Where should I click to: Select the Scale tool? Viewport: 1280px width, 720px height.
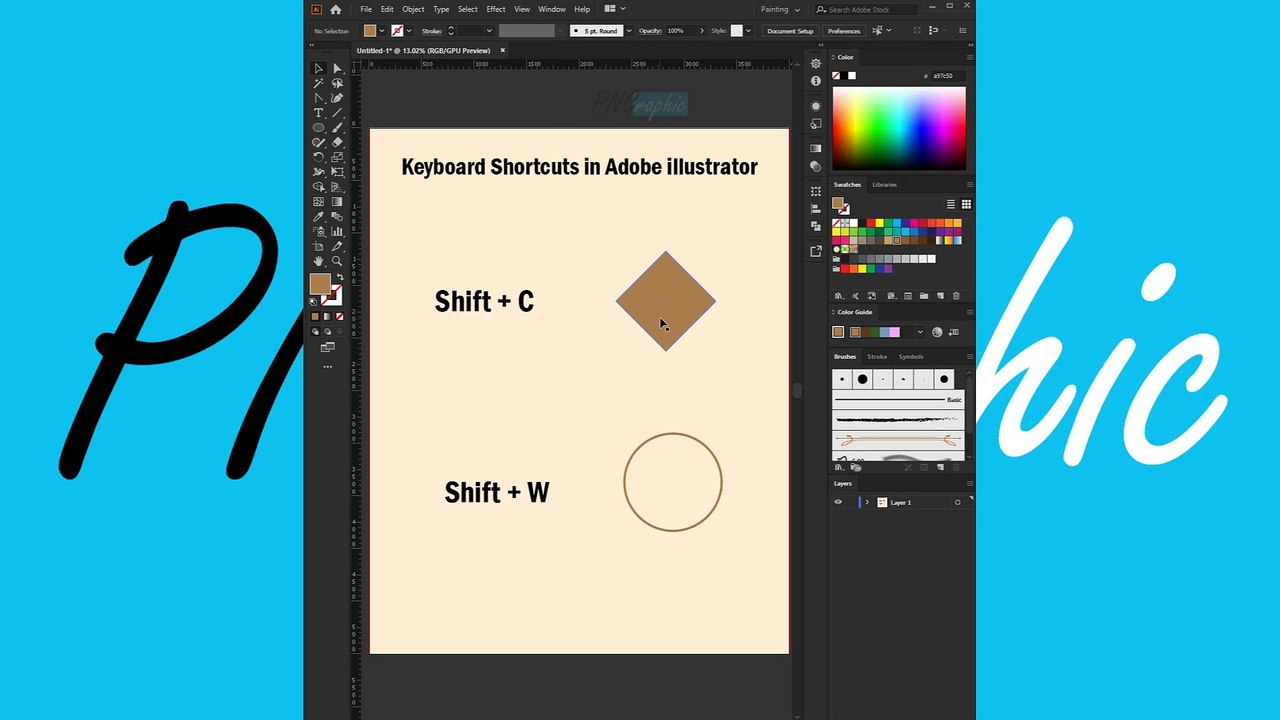pyautogui.click(x=337, y=157)
